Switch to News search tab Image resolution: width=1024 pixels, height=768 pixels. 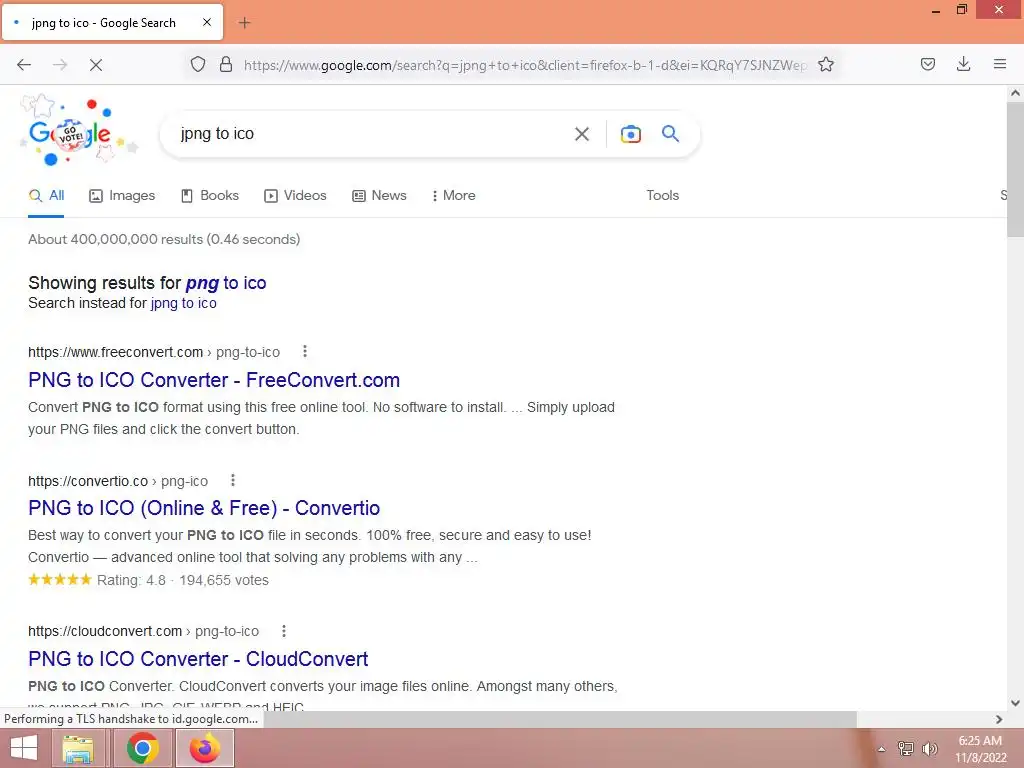point(379,195)
